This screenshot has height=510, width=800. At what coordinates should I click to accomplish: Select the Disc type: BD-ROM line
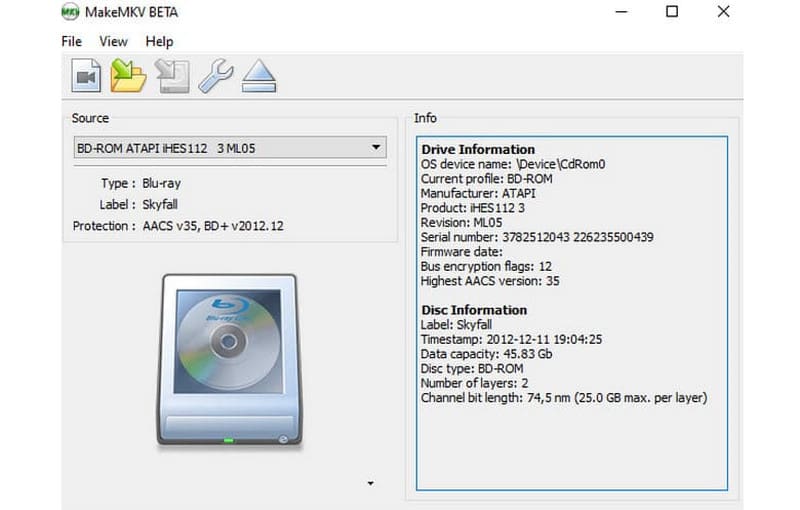[472, 369]
